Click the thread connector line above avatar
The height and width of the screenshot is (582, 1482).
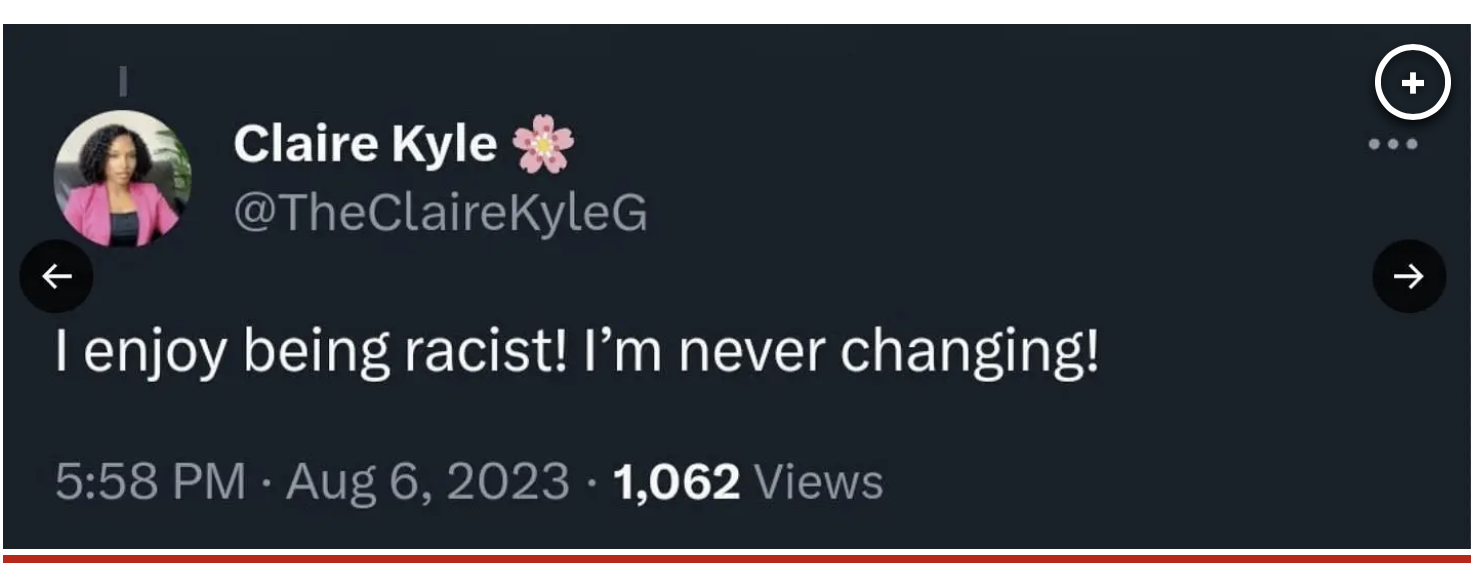click(122, 78)
